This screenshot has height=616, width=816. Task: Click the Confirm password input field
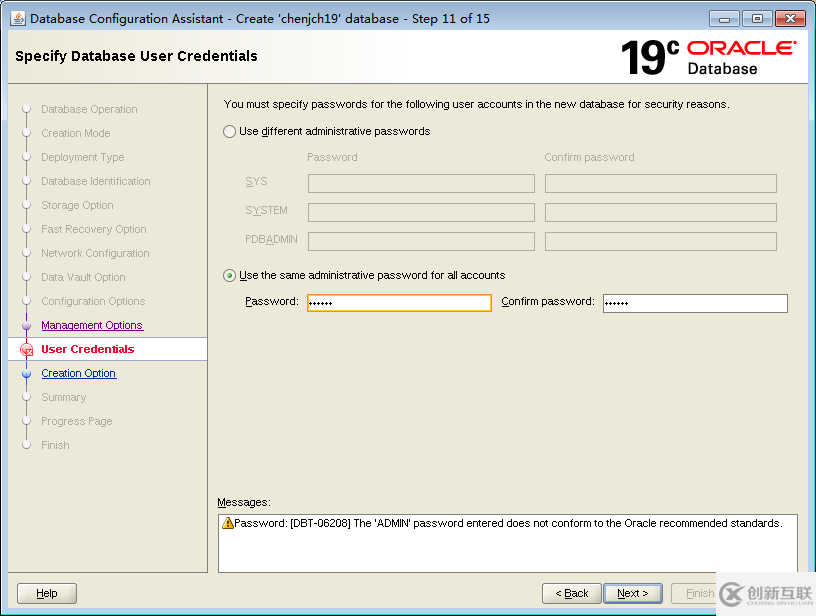coord(695,303)
